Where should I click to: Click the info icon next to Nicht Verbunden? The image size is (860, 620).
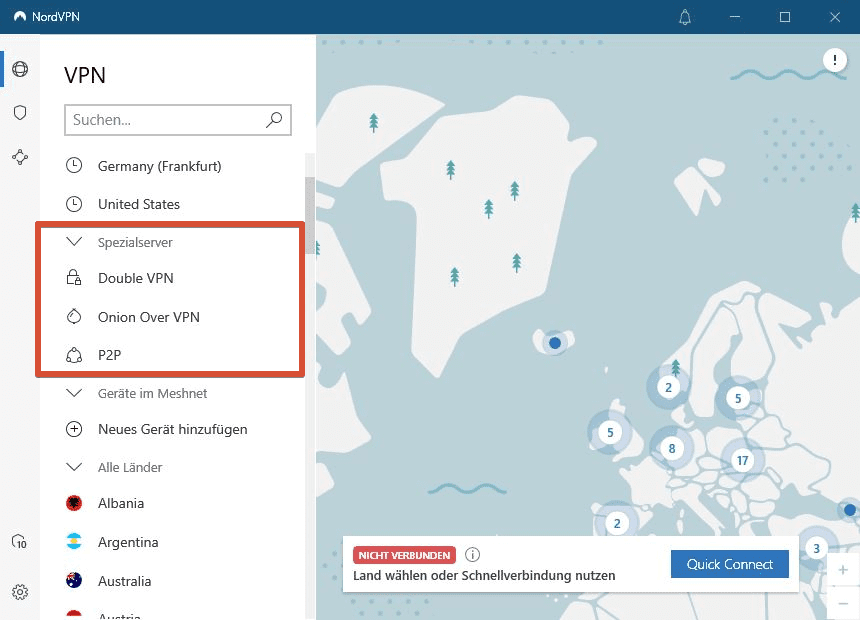pyautogui.click(x=472, y=555)
